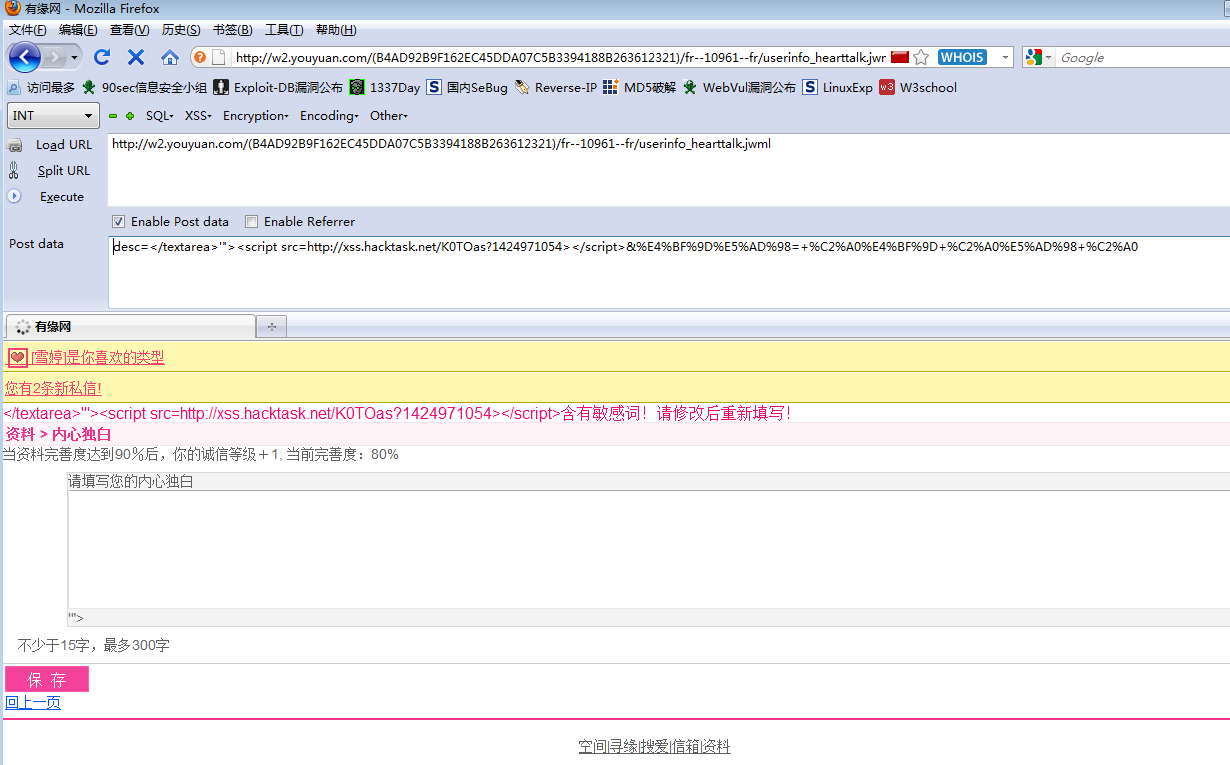The height and width of the screenshot is (765, 1230).
Task: Open the HackBar Encoding menu
Action: pyautogui.click(x=329, y=116)
